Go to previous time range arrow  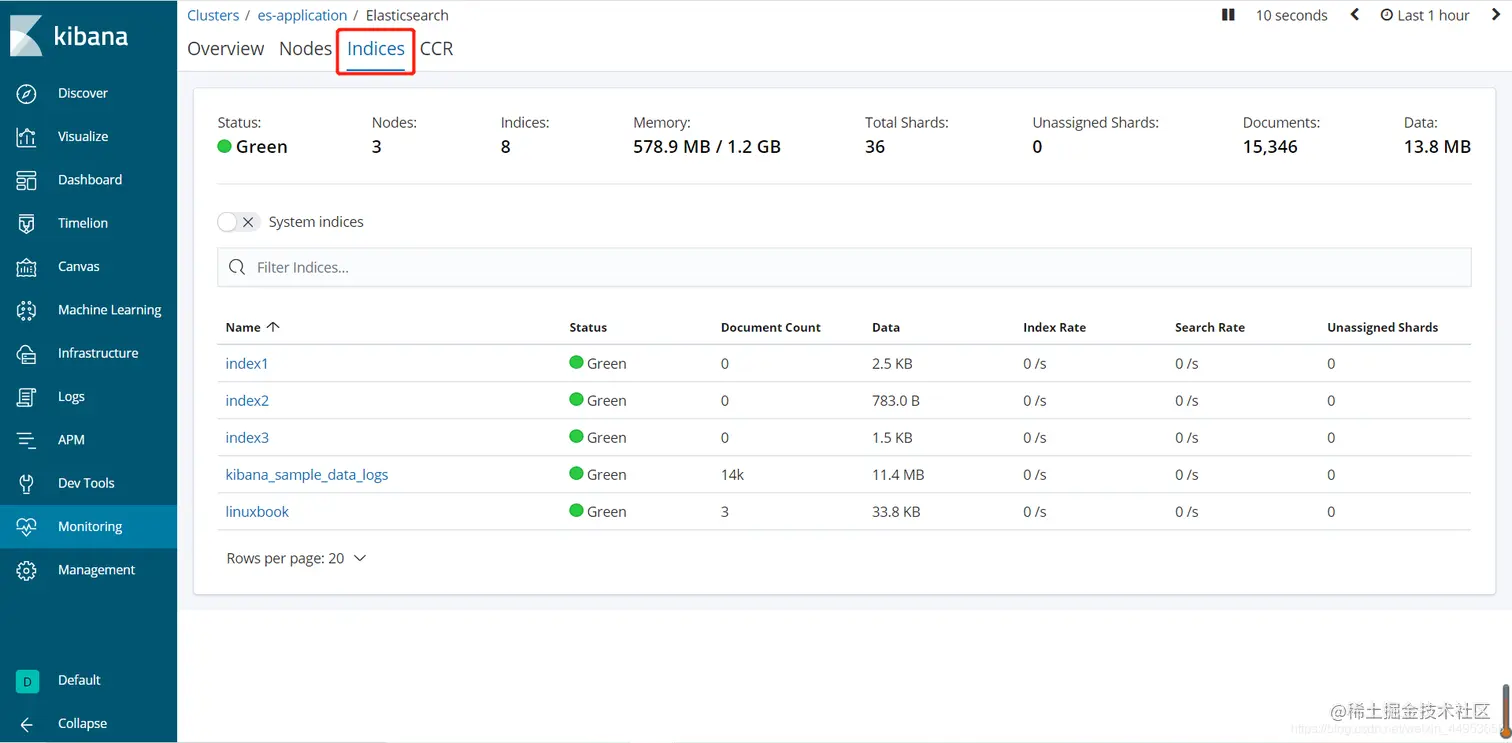click(1355, 15)
